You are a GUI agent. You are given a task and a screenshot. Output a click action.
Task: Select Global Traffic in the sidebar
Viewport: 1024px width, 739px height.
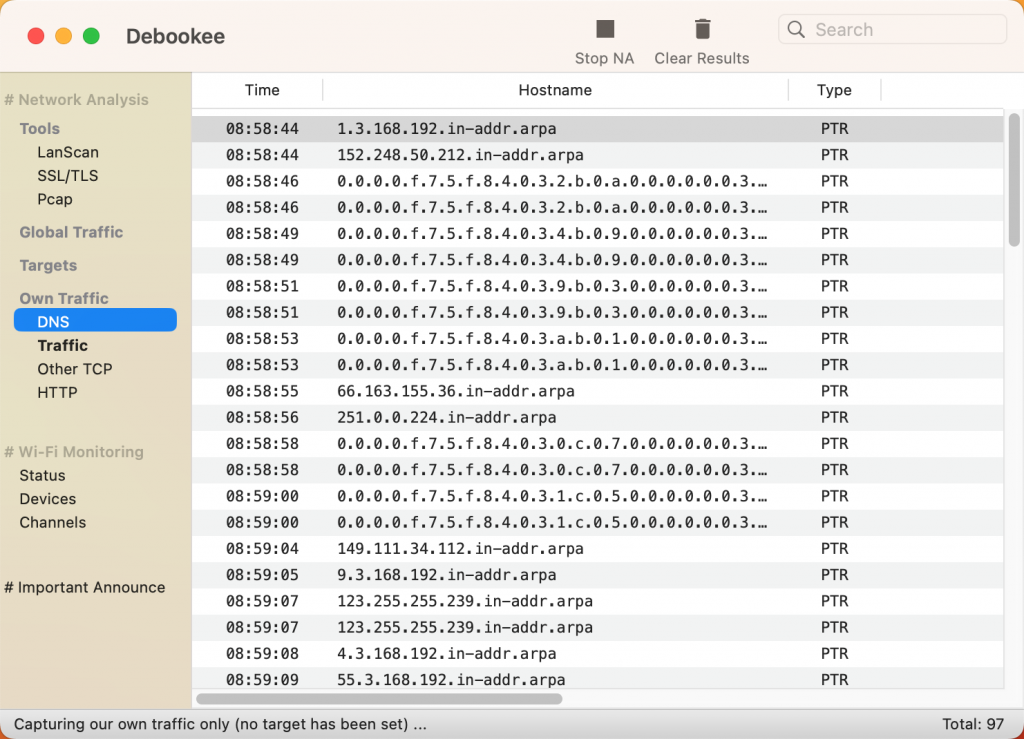71,232
